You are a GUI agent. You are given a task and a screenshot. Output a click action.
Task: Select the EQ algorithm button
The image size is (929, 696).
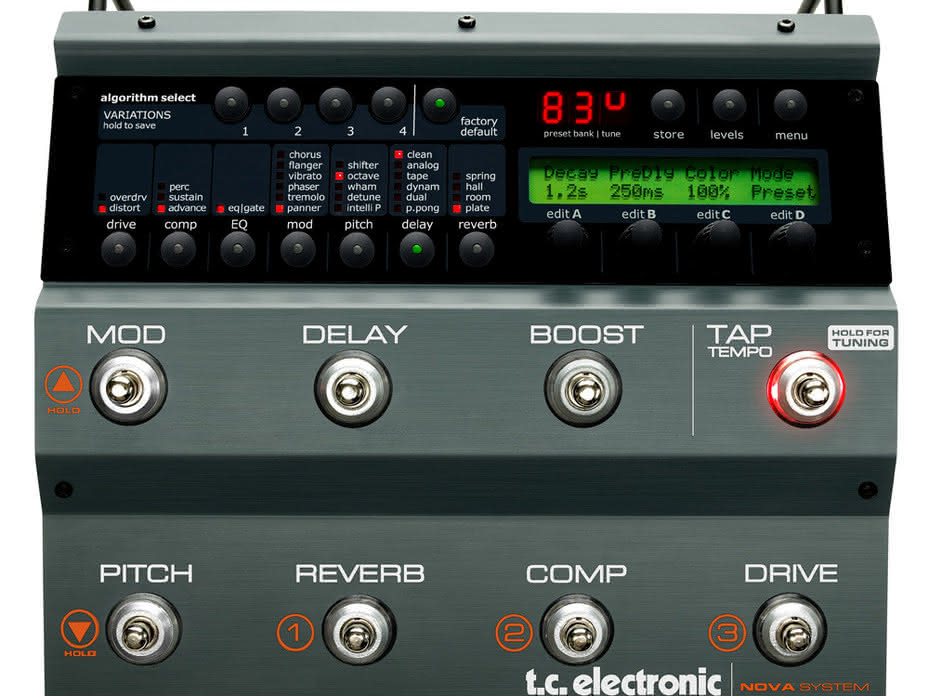click(x=238, y=249)
